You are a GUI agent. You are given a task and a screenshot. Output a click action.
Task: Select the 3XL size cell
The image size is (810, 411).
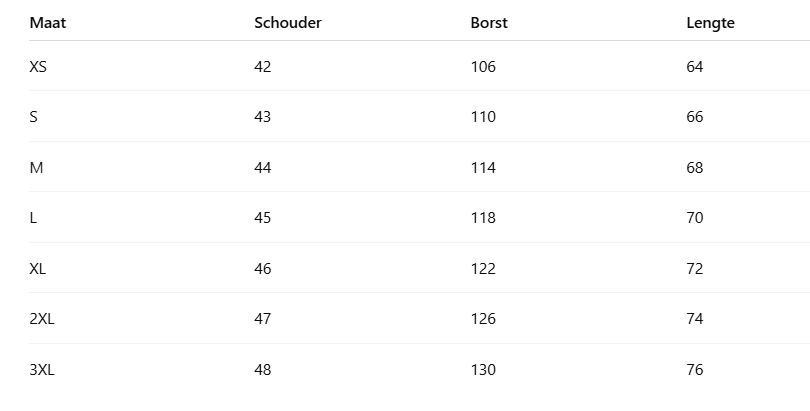pos(42,370)
